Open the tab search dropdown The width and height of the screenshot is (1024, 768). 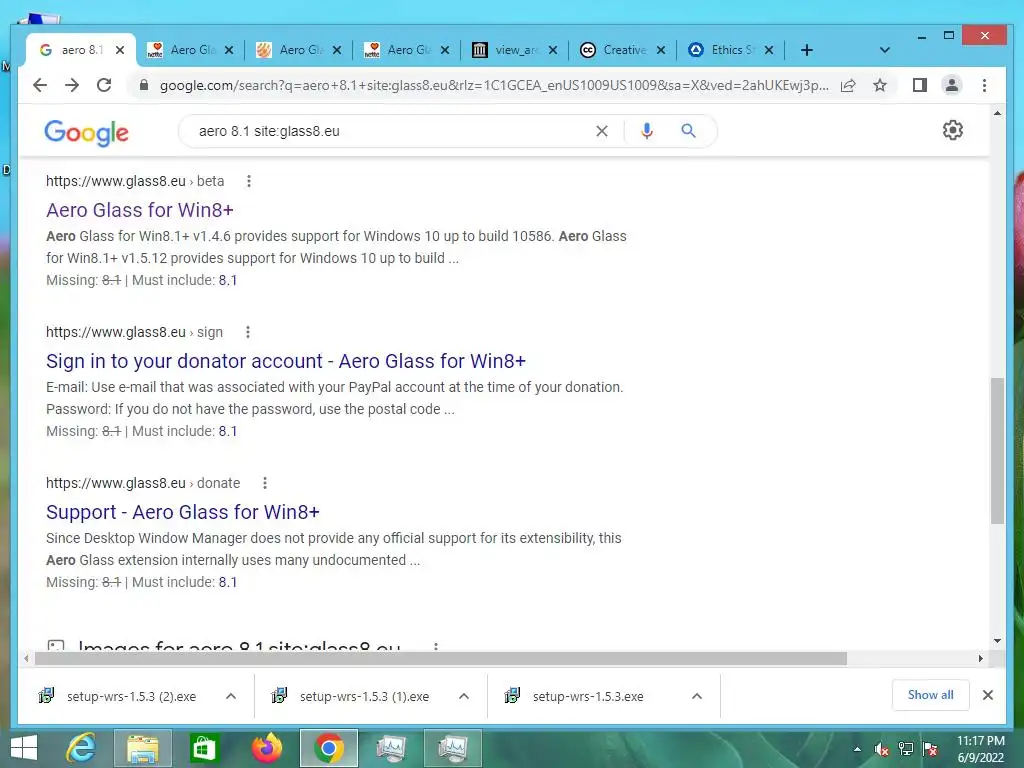click(885, 50)
